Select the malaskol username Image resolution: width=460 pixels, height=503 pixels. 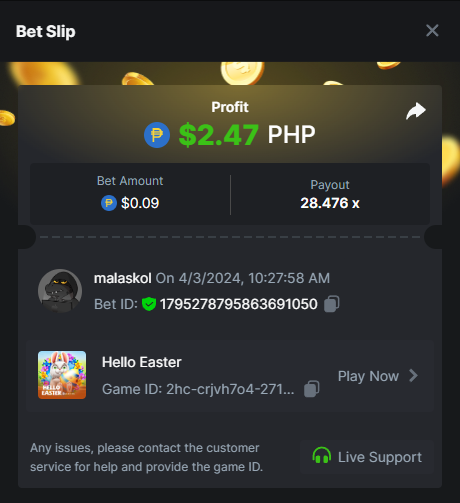tap(123, 278)
